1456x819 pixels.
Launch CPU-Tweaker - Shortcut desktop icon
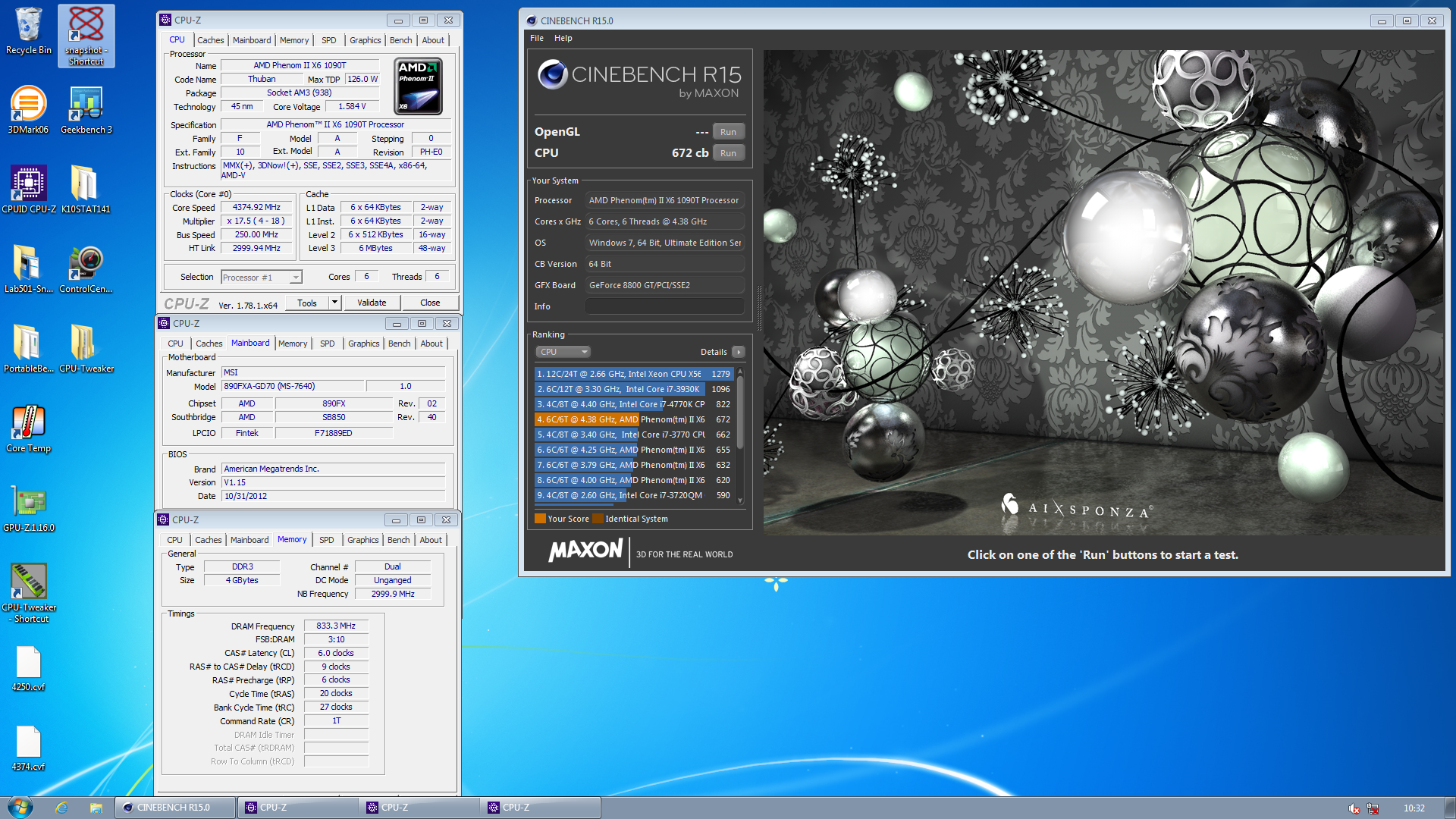29,593
